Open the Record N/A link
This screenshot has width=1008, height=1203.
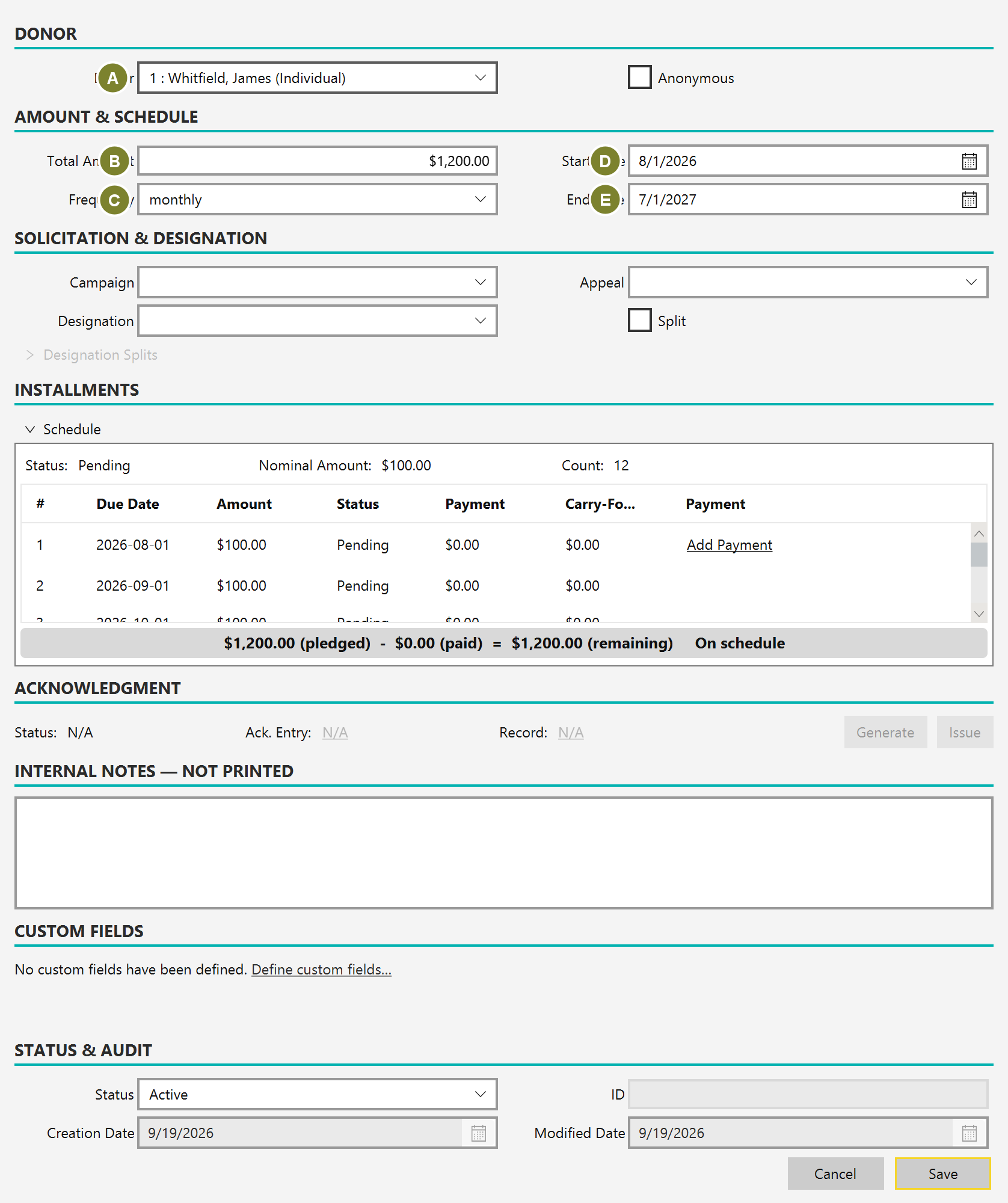click(571, 733)
